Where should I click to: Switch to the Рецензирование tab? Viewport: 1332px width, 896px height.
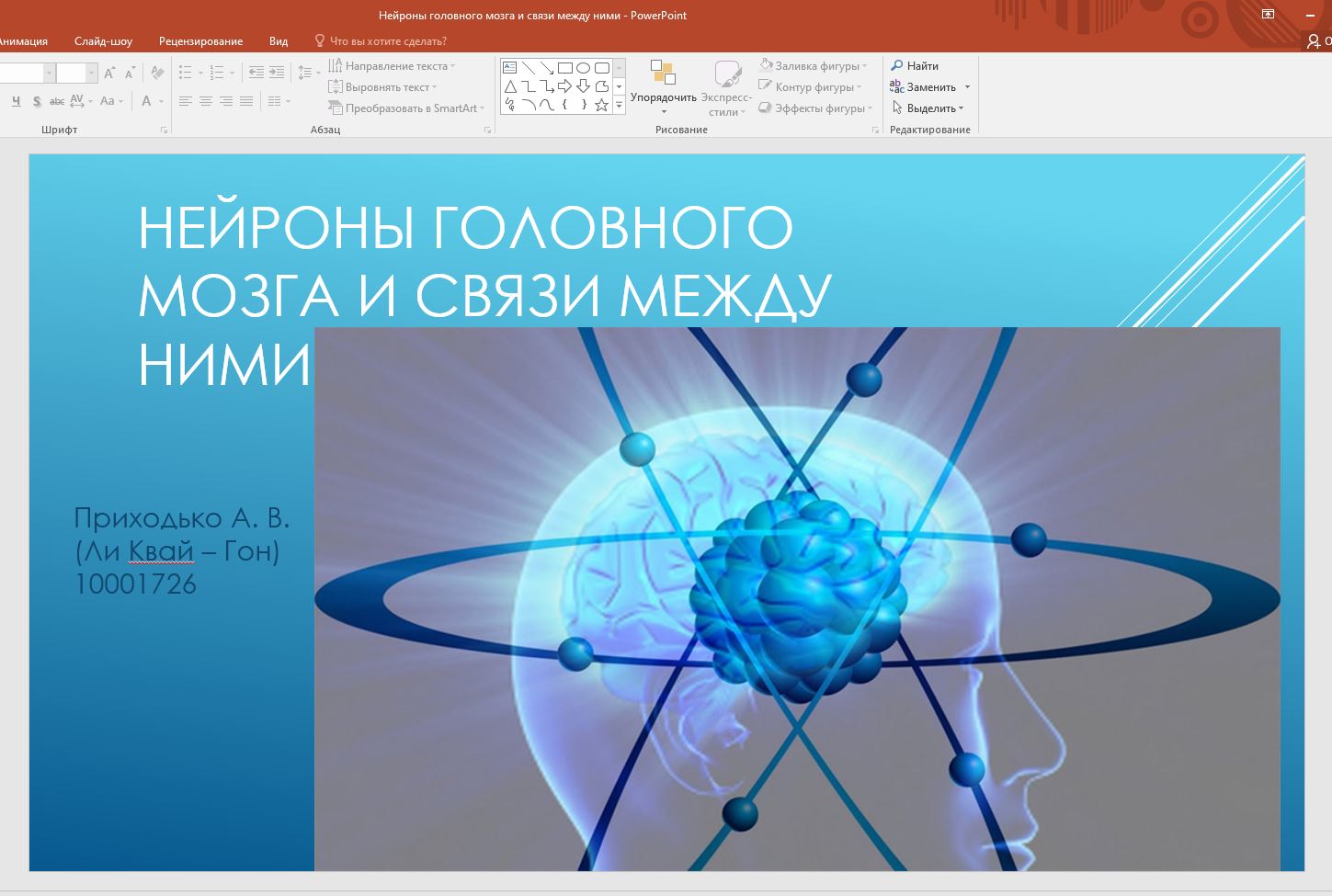[200, 41]
